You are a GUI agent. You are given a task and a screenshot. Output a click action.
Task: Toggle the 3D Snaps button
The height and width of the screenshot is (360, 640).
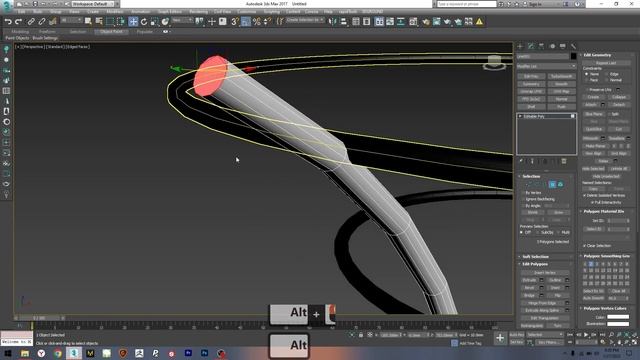pyautogui.click(x=235, y=21)
